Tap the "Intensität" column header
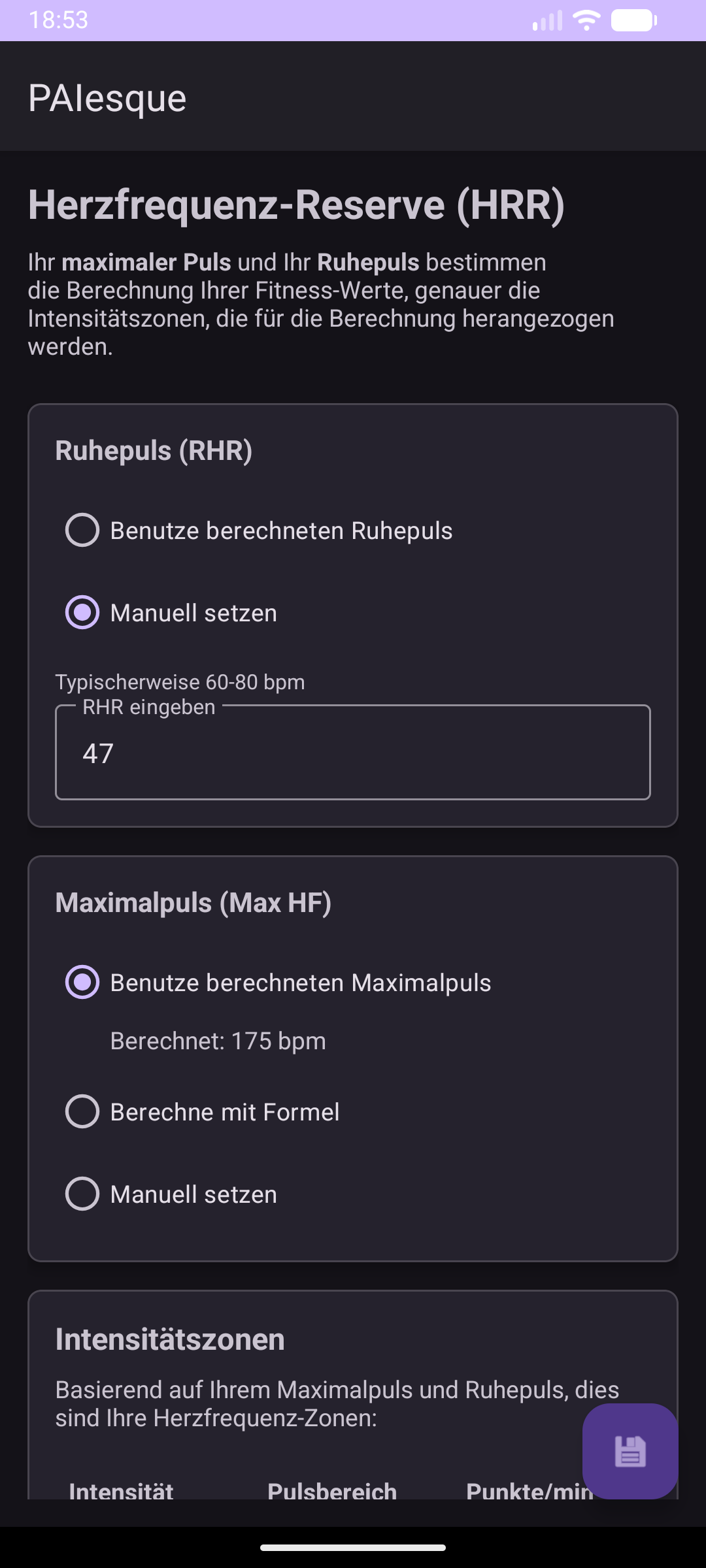 click(121, 1491)
